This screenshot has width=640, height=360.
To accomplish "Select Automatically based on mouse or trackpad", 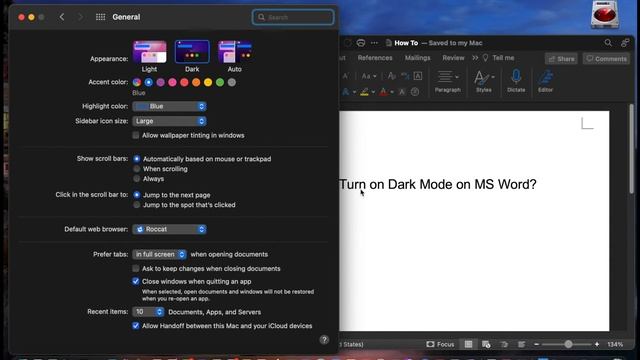I will 137,159.
